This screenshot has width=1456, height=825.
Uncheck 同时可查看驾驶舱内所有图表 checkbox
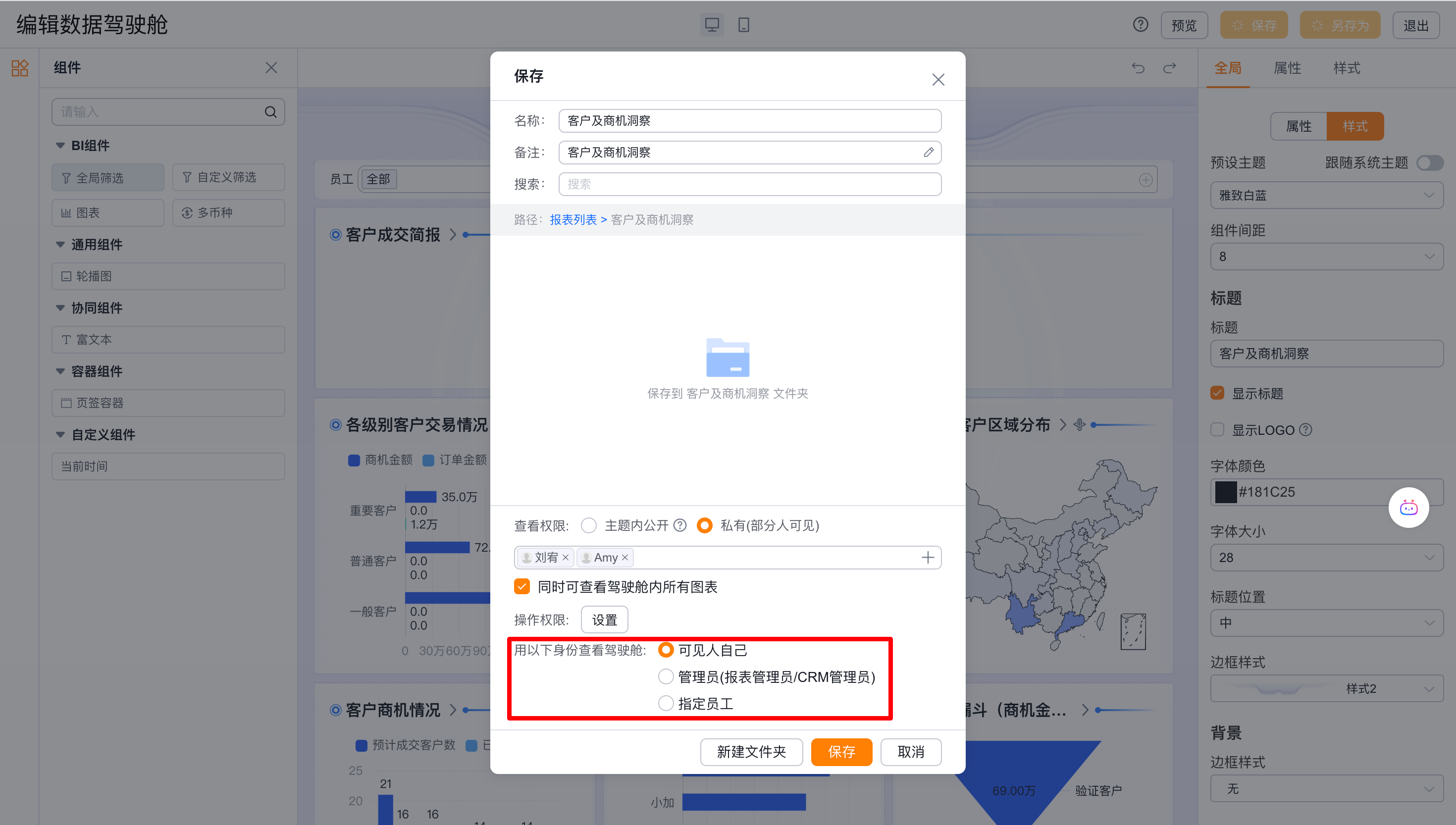tap(522, 586)
